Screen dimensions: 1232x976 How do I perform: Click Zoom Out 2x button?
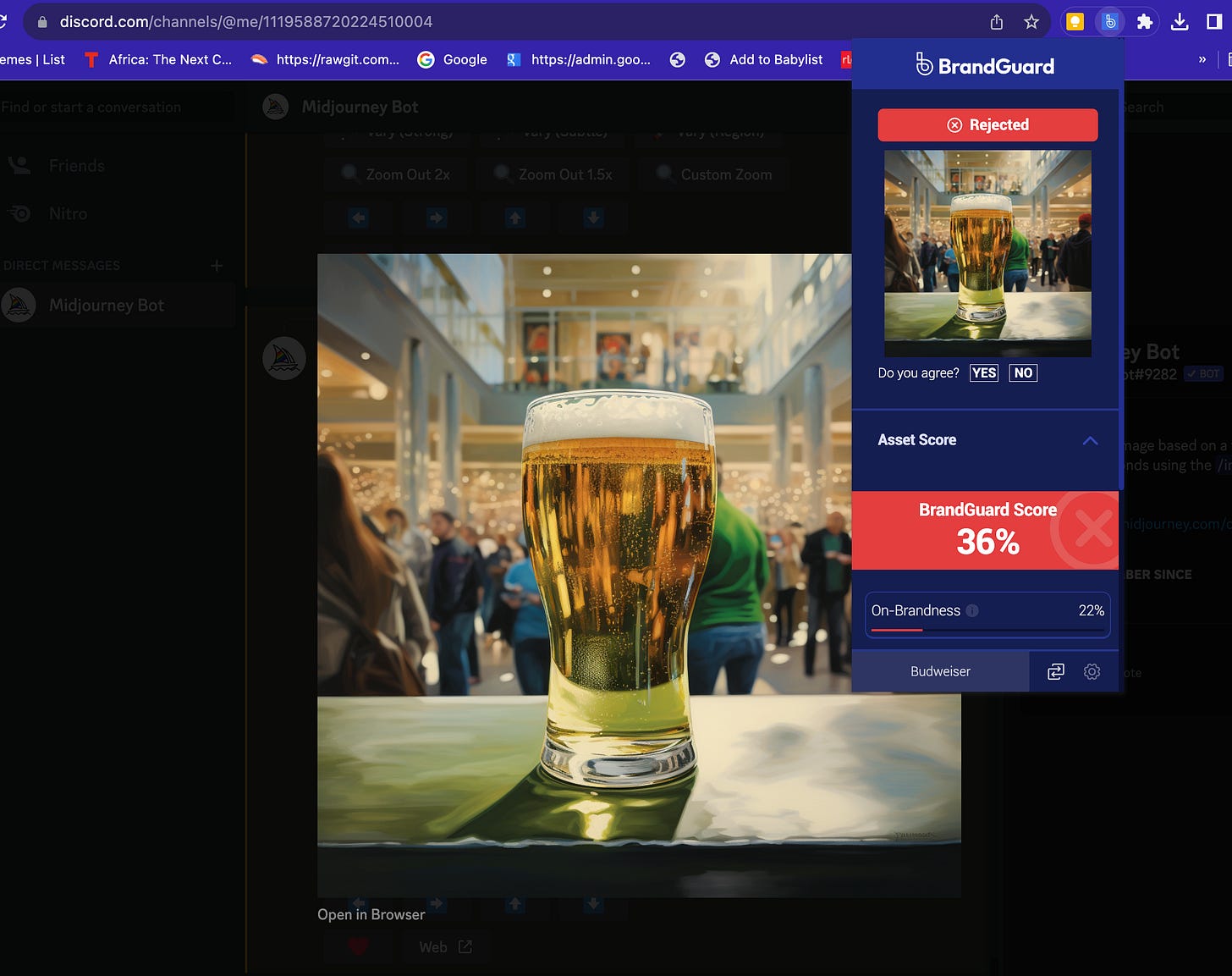coord(395,174)
